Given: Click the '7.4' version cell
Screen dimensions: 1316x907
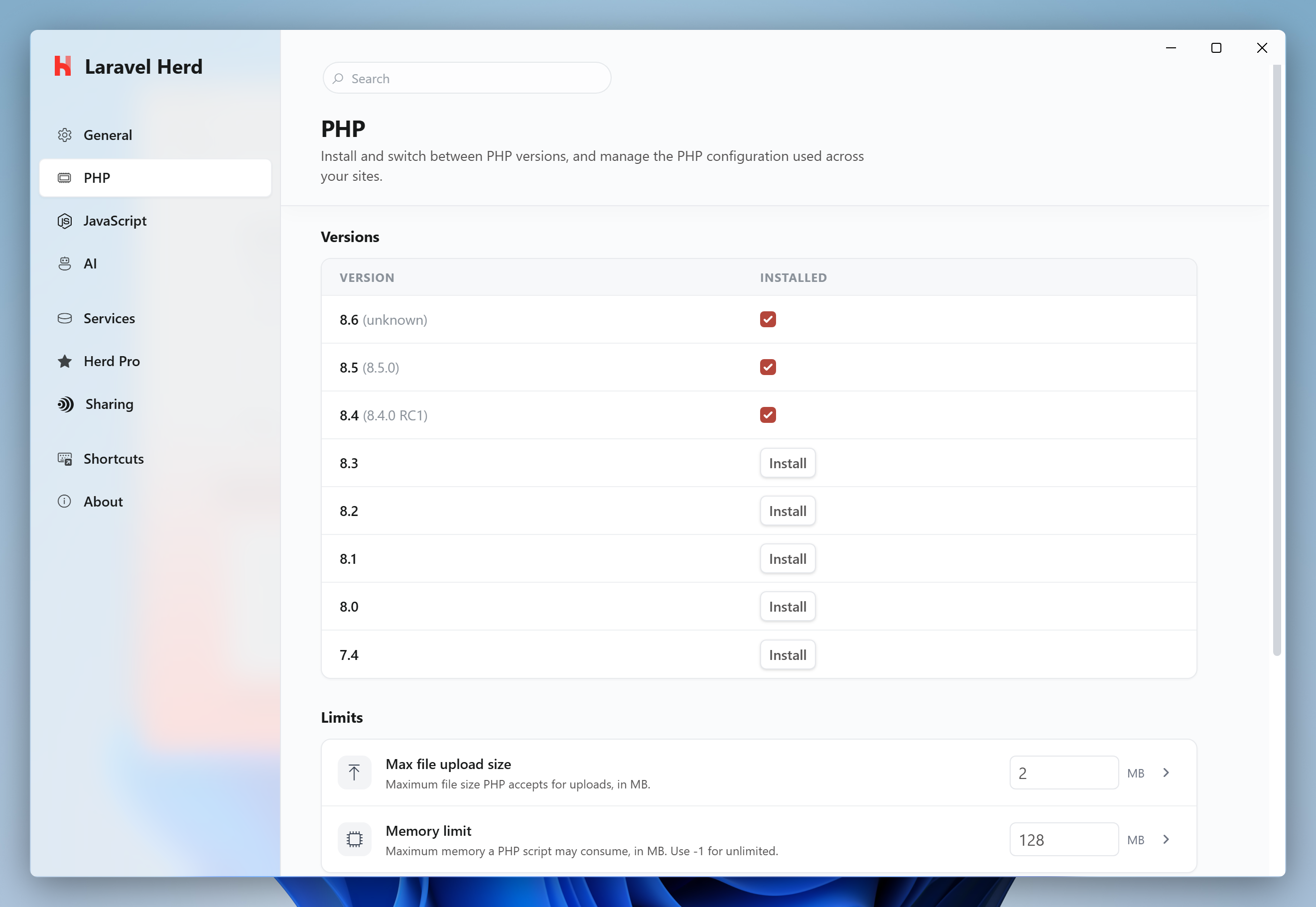Looking at the screenshot, I should coord(349,654).
